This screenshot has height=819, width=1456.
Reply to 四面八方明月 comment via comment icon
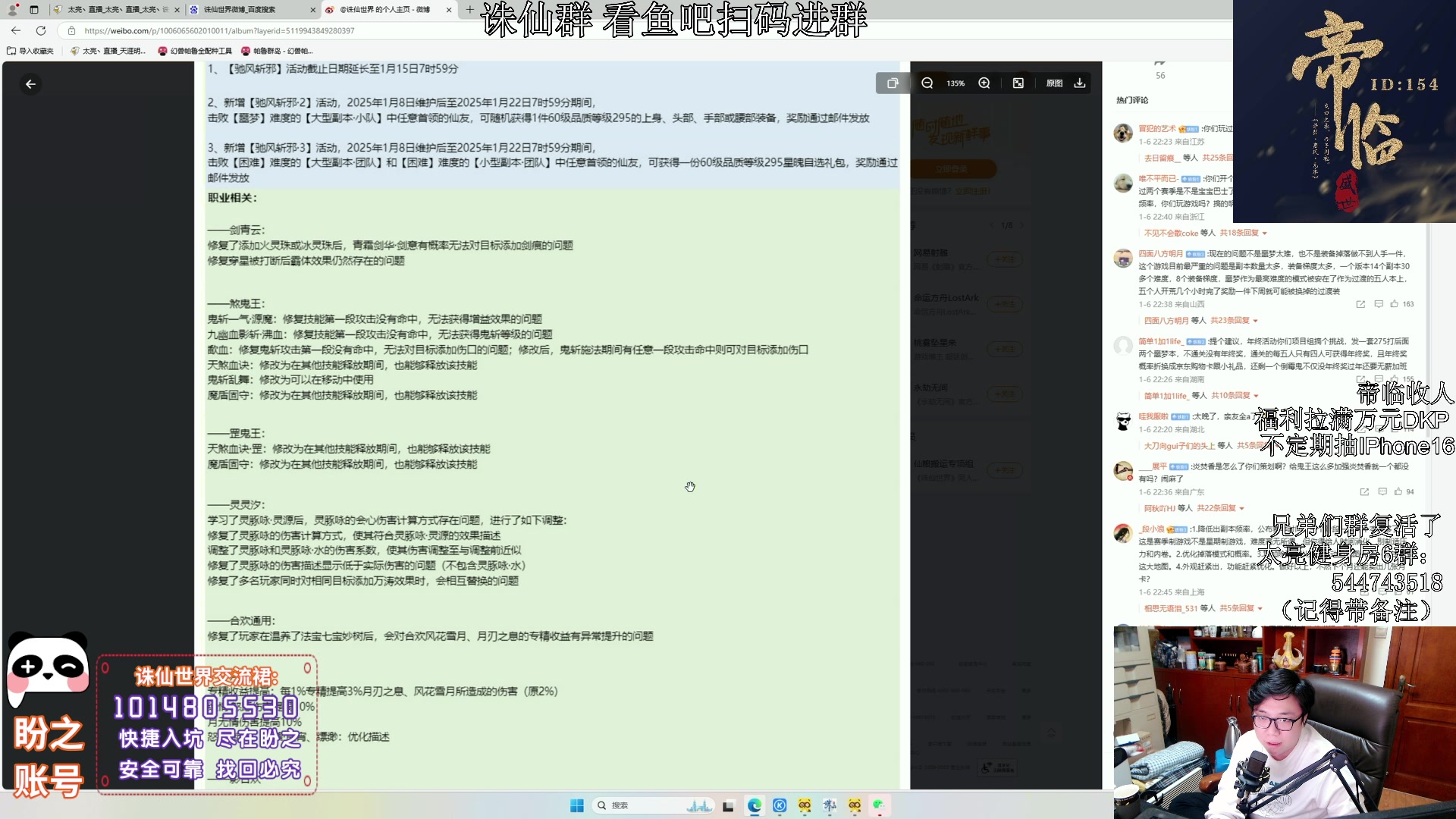click(x=1378, y=304)
